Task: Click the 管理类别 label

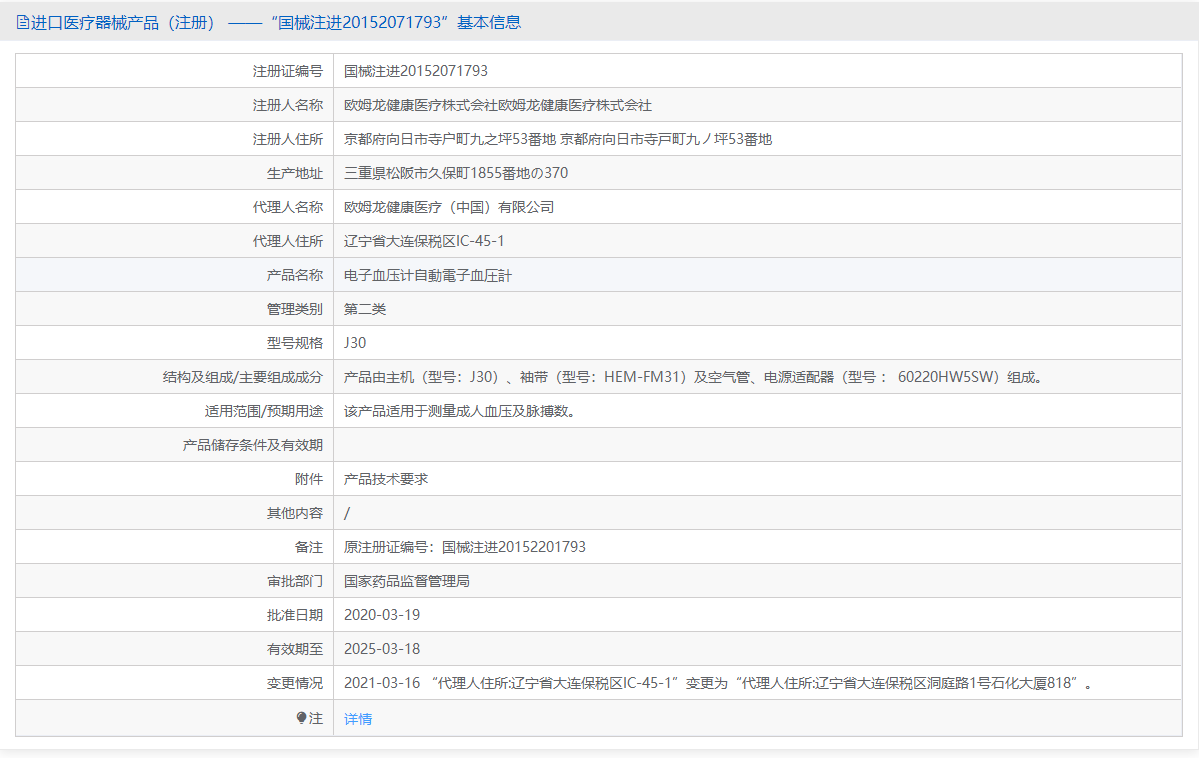Action: (294, 309)
